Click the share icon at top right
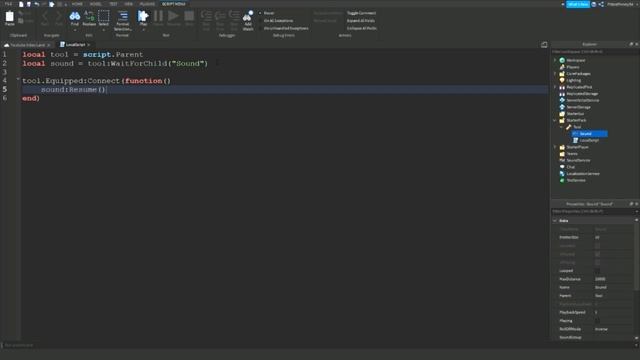This screenshot has width=640, height=360. click(x=601, y=4)
